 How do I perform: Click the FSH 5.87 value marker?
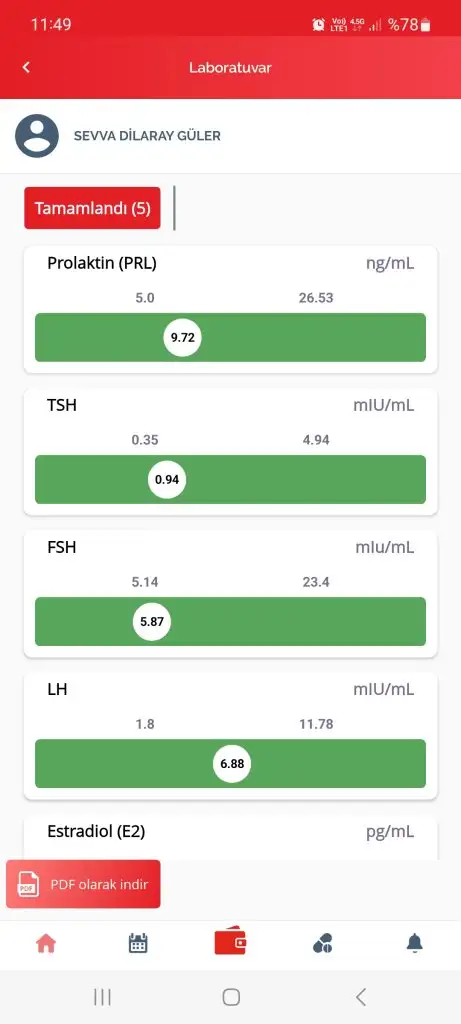152,622
